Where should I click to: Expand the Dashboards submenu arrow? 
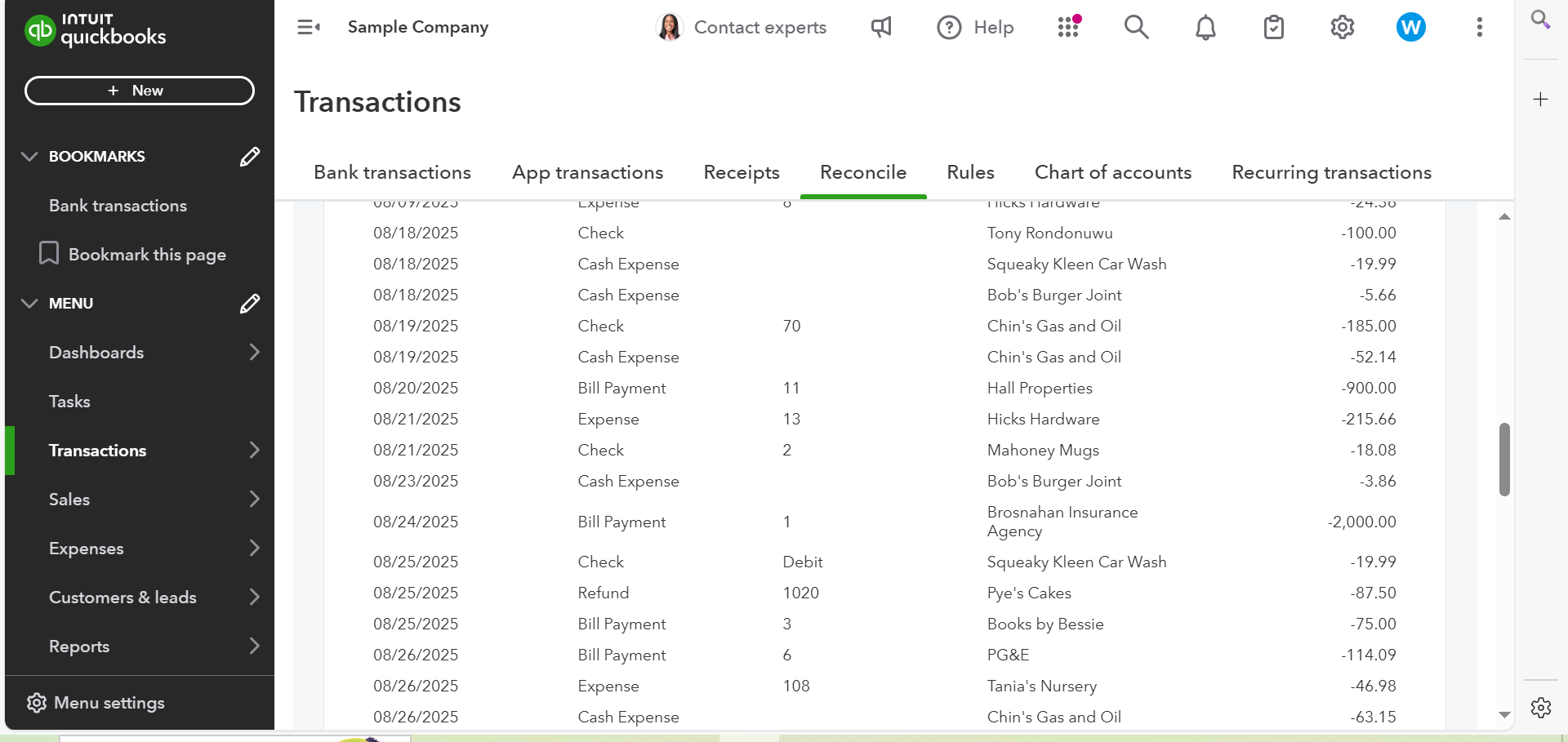click(x=254, y=353)
